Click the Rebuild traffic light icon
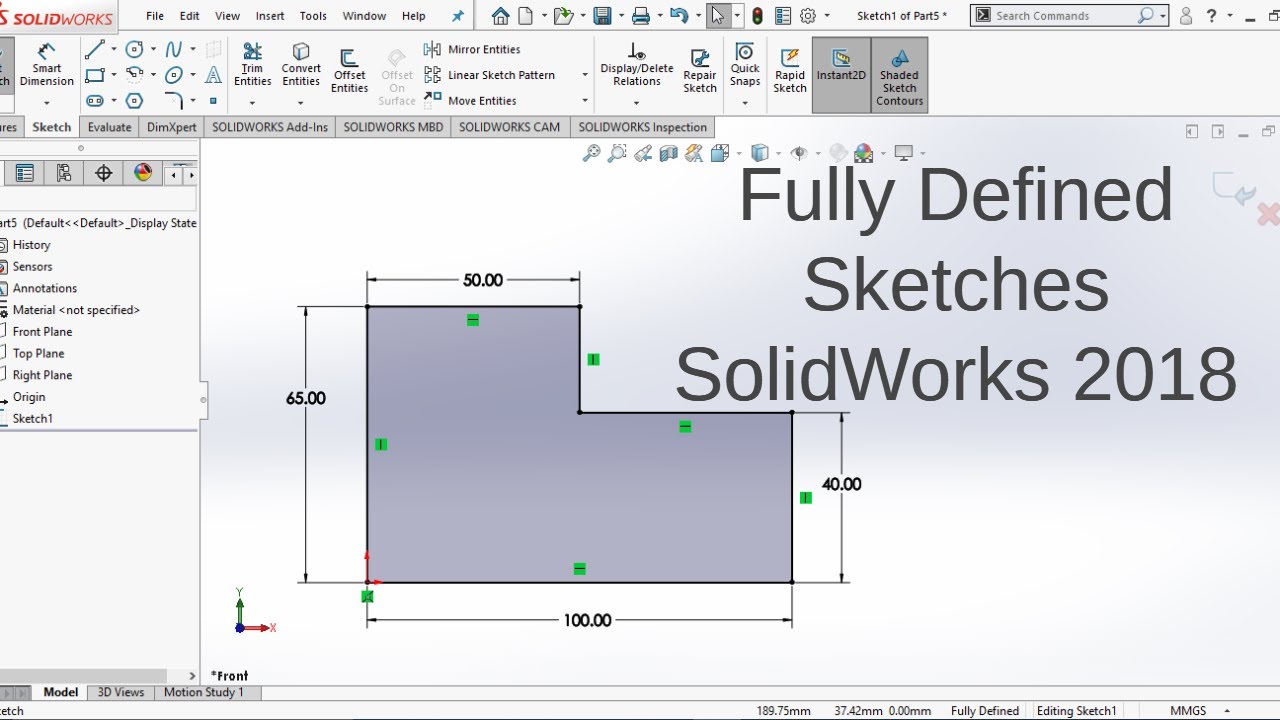Viewport: 1280px width, 720px height. [757, 15]
